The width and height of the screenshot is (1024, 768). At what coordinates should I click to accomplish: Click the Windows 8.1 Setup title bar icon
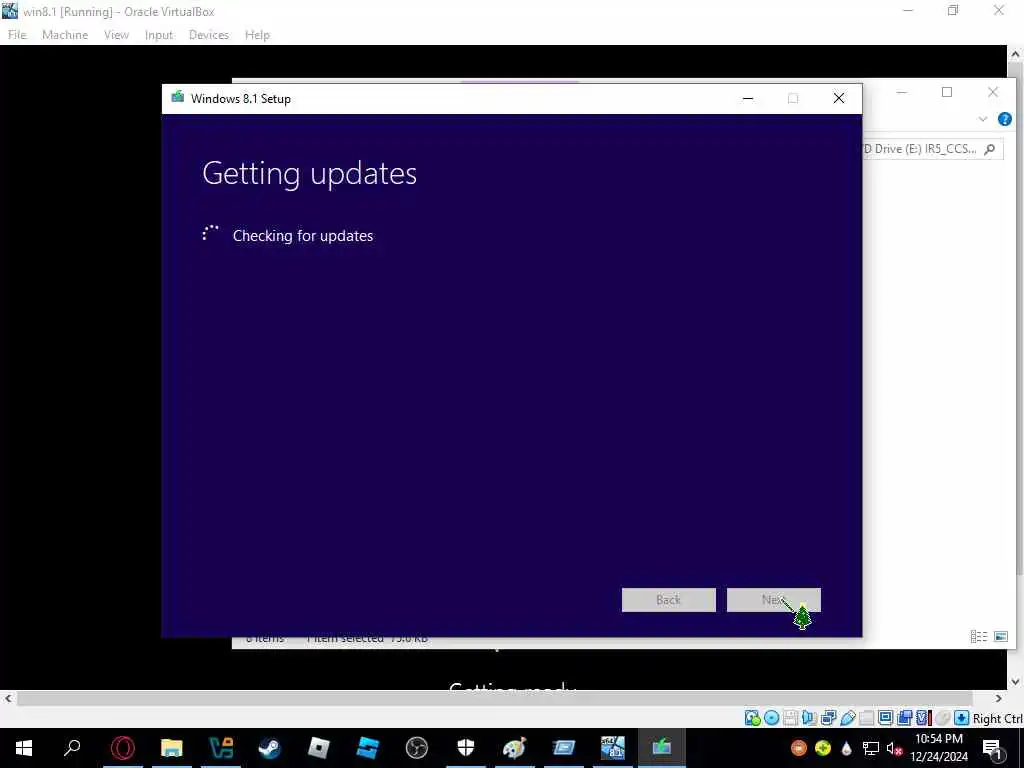(x=178, y=98)
